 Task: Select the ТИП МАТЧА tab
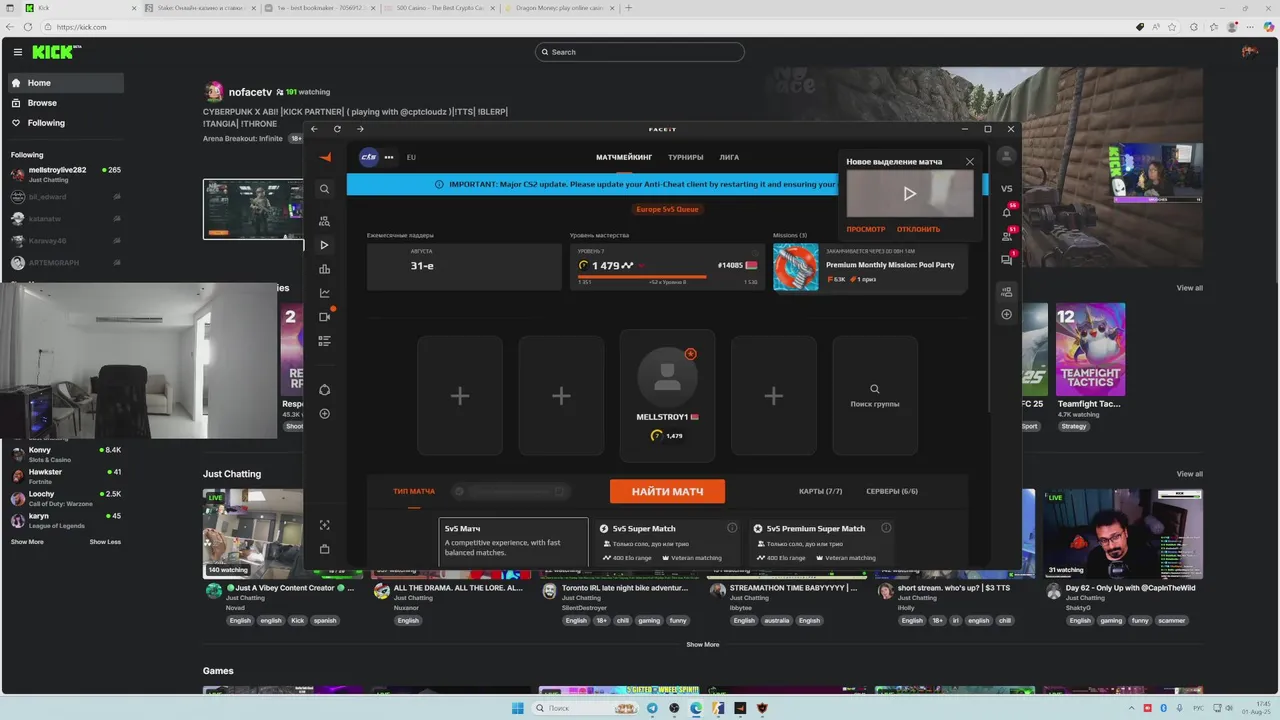coord(414,491)
